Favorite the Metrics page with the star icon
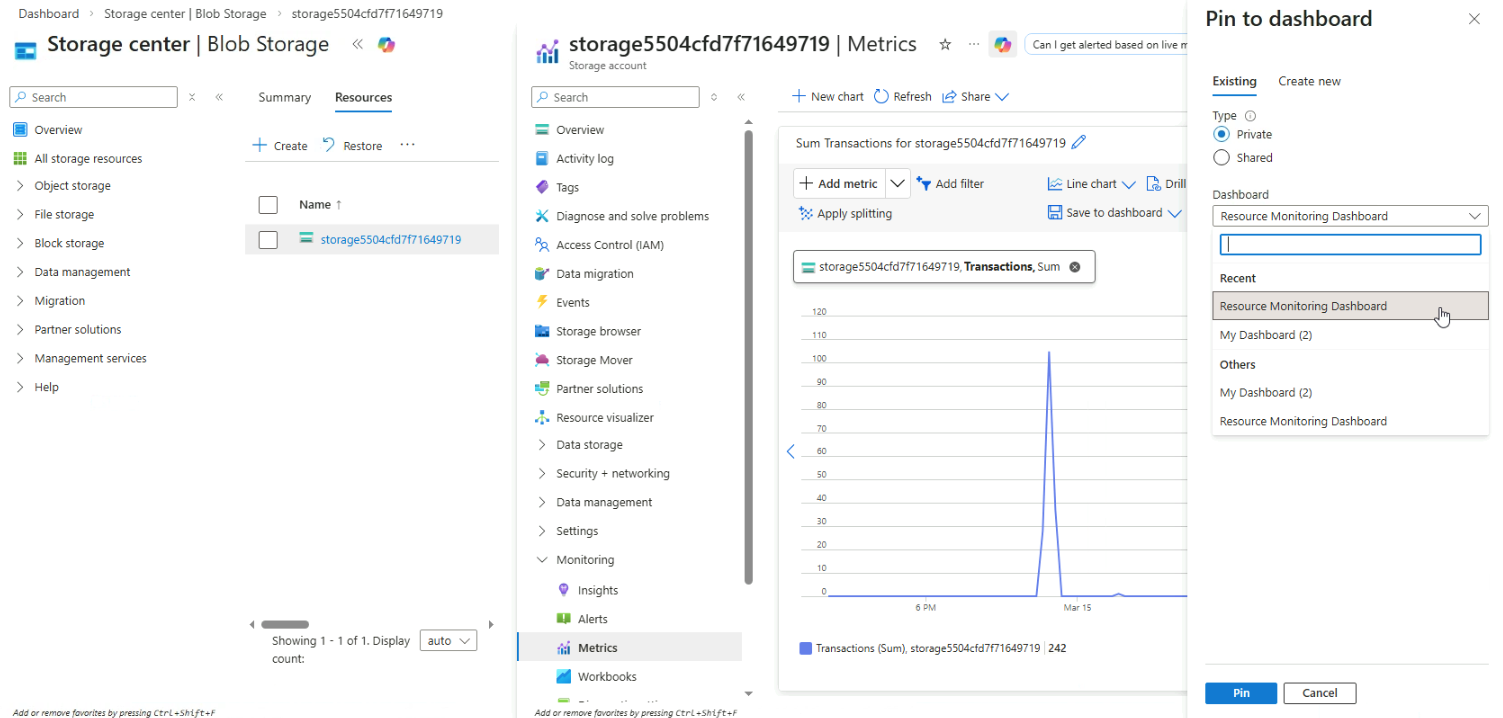The height and width of the screenshot is (718, 1503). (x=945, y=45)
